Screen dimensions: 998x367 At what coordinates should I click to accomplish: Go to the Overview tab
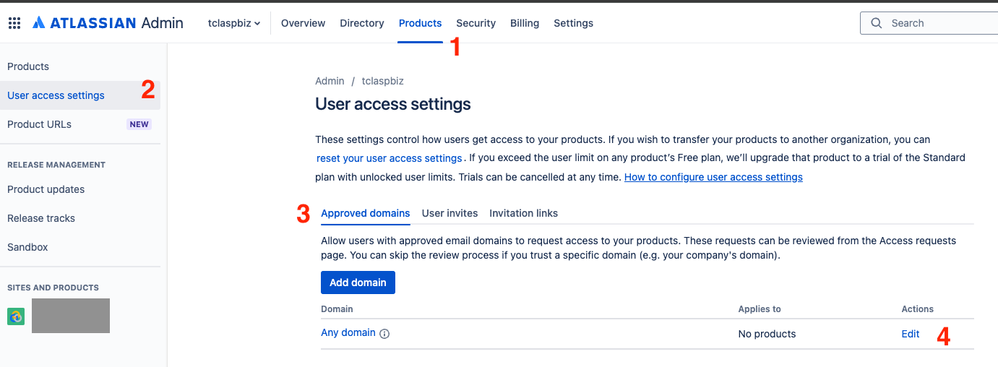point(303,24)
